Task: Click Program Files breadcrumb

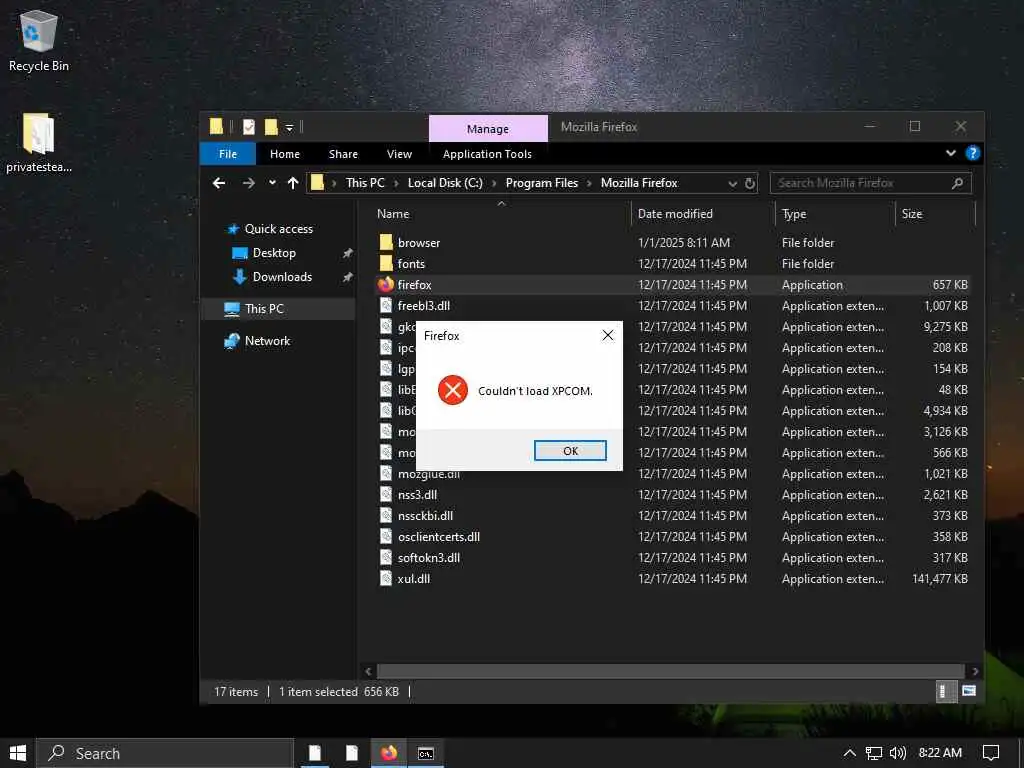Action: point(541,183)
